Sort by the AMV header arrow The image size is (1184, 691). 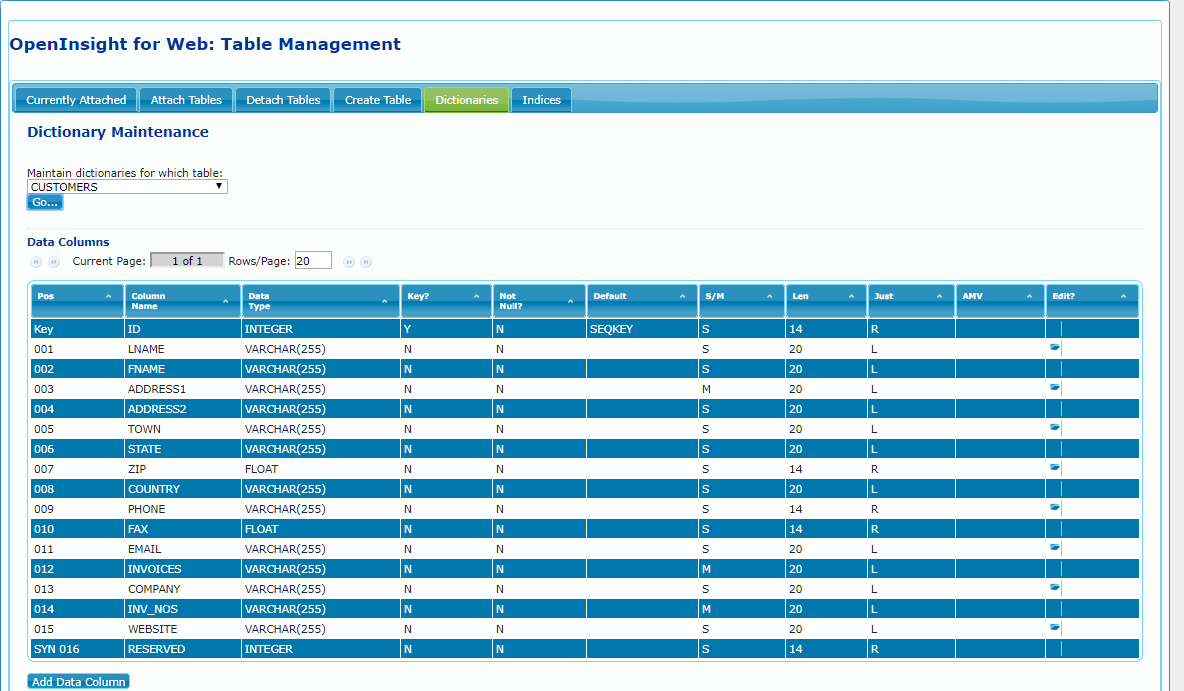point(1029,297)
